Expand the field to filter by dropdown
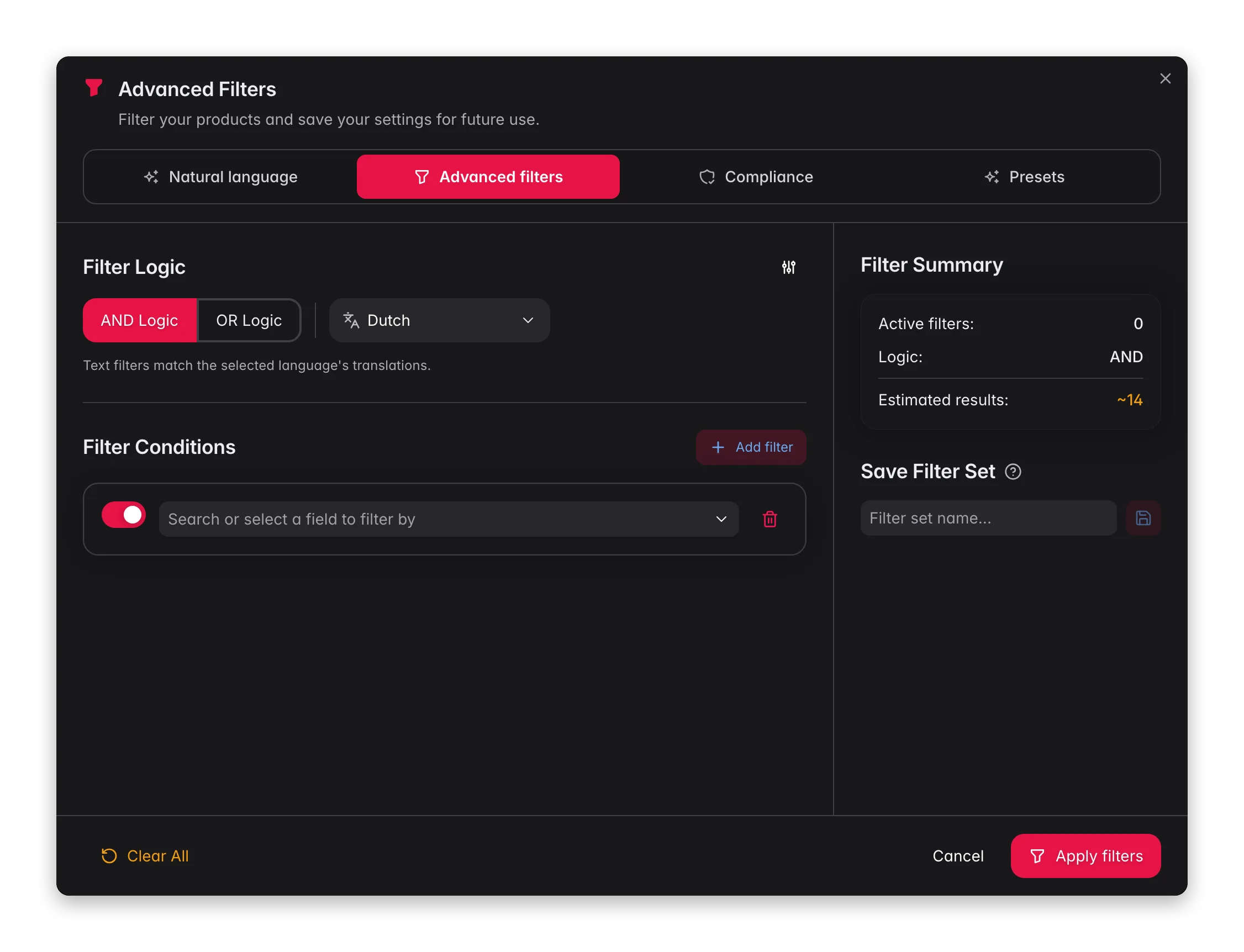This screenshot has width=1244, height=952. [x=449, y=519]
